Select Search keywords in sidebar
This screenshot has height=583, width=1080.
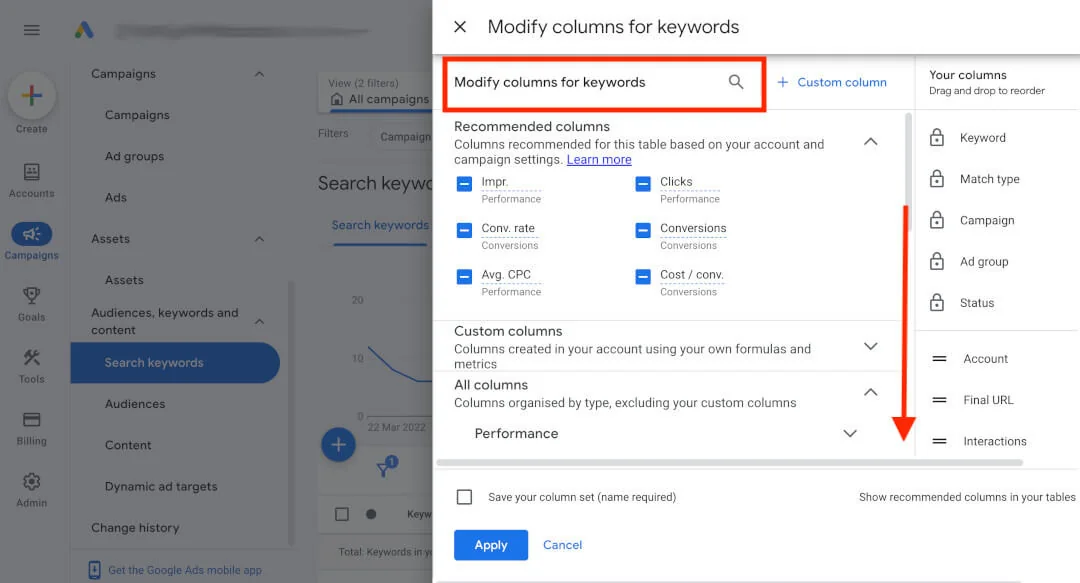coord(175,362)
